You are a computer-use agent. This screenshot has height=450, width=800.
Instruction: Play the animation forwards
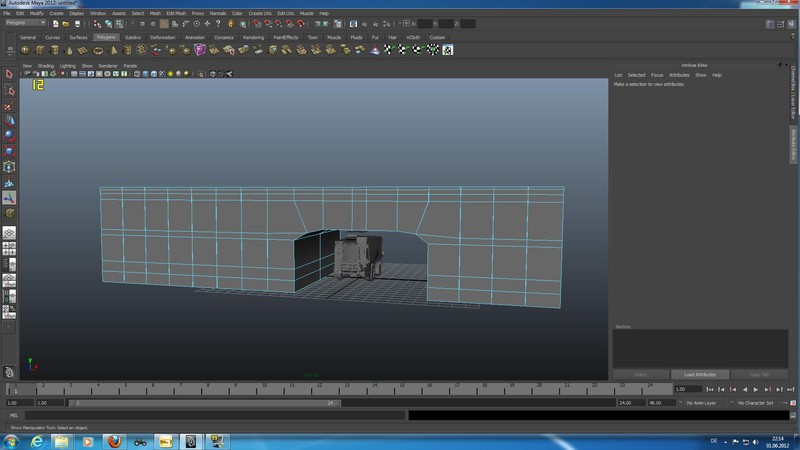click(x=756, y=389)
